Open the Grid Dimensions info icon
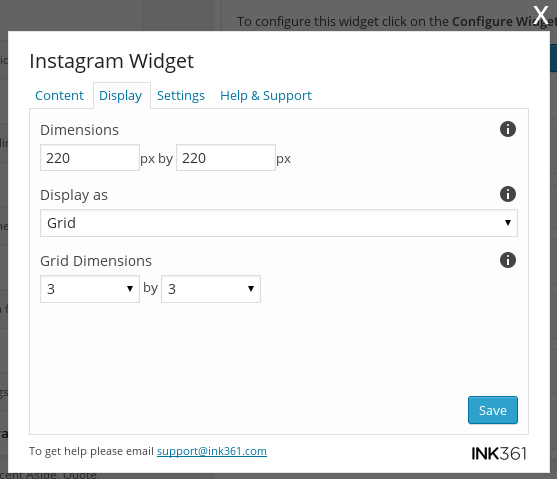The height and width of the screenshot is (479, 557). point(508,260)
